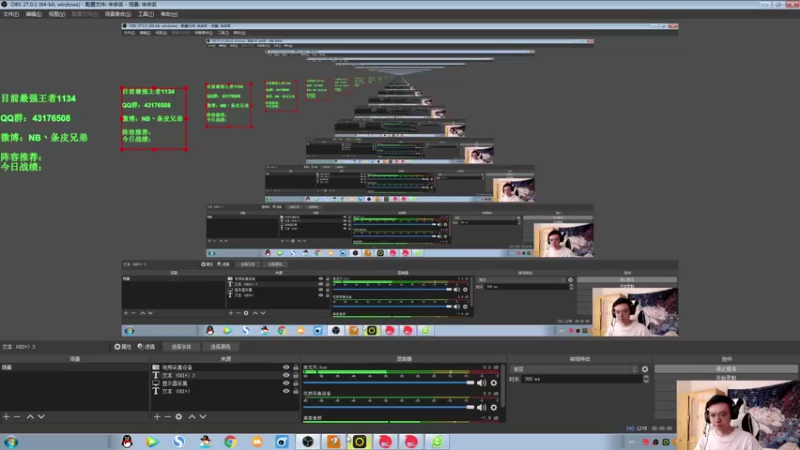The image size is (800, 450).
Task: Open Google Chrome from the taskbar
Action: 231,442
